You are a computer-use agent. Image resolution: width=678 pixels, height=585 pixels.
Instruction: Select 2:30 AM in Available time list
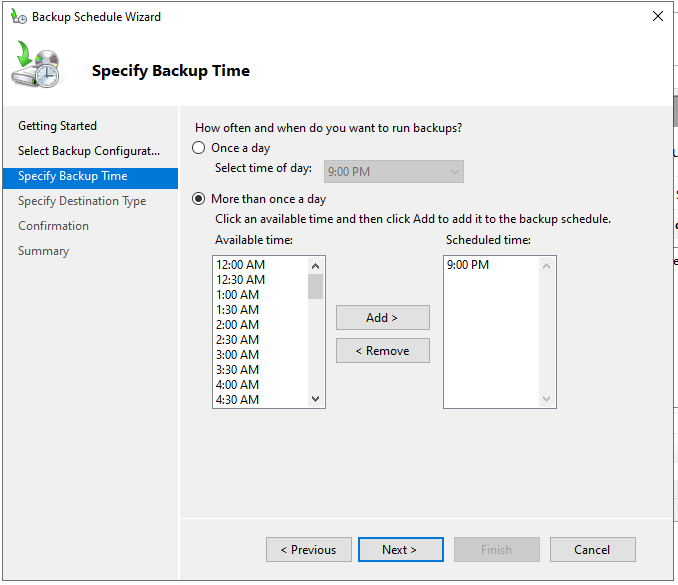(x=238, y=340)
